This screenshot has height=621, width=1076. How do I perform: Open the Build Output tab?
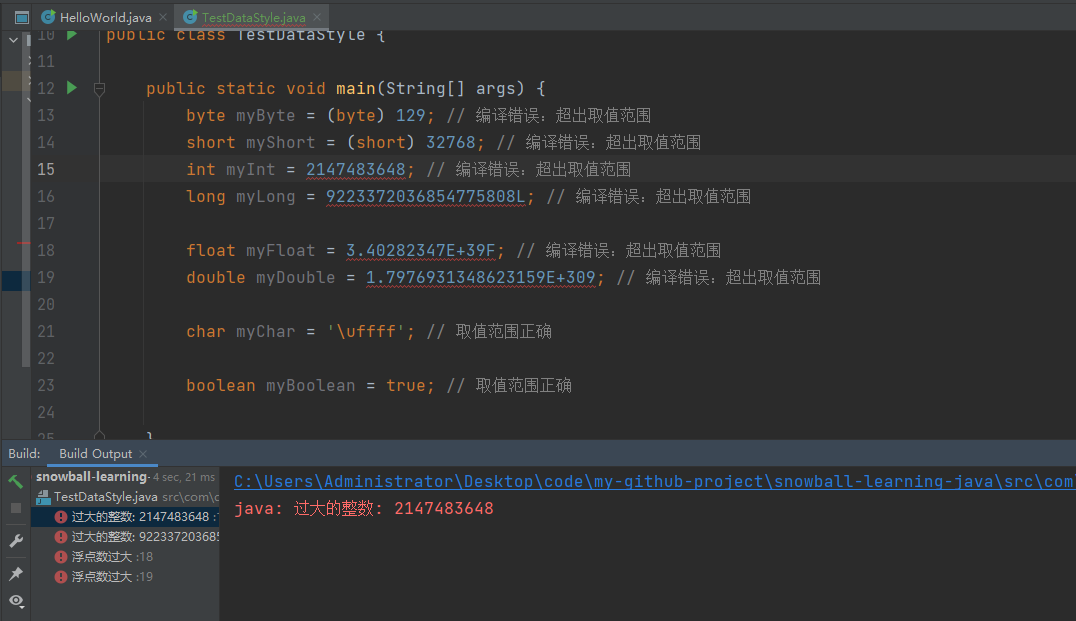(95, 454)
